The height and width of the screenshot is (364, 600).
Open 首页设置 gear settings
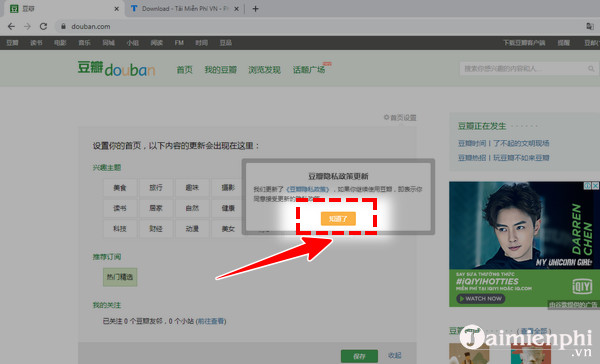[x=400, y=118]
